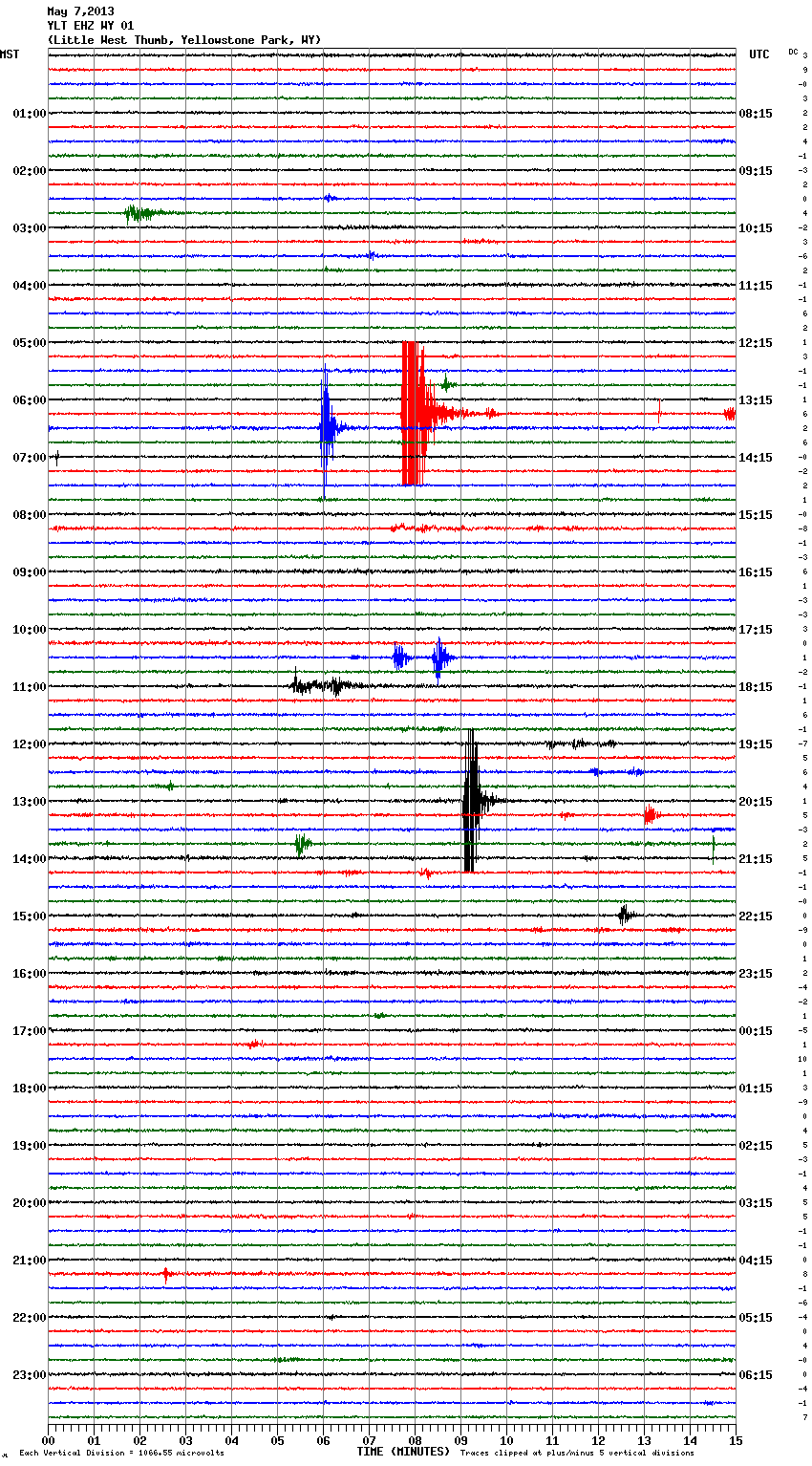Click the "09:15" UTC time label
This screenshot has height=1466, width=812.
756,171
